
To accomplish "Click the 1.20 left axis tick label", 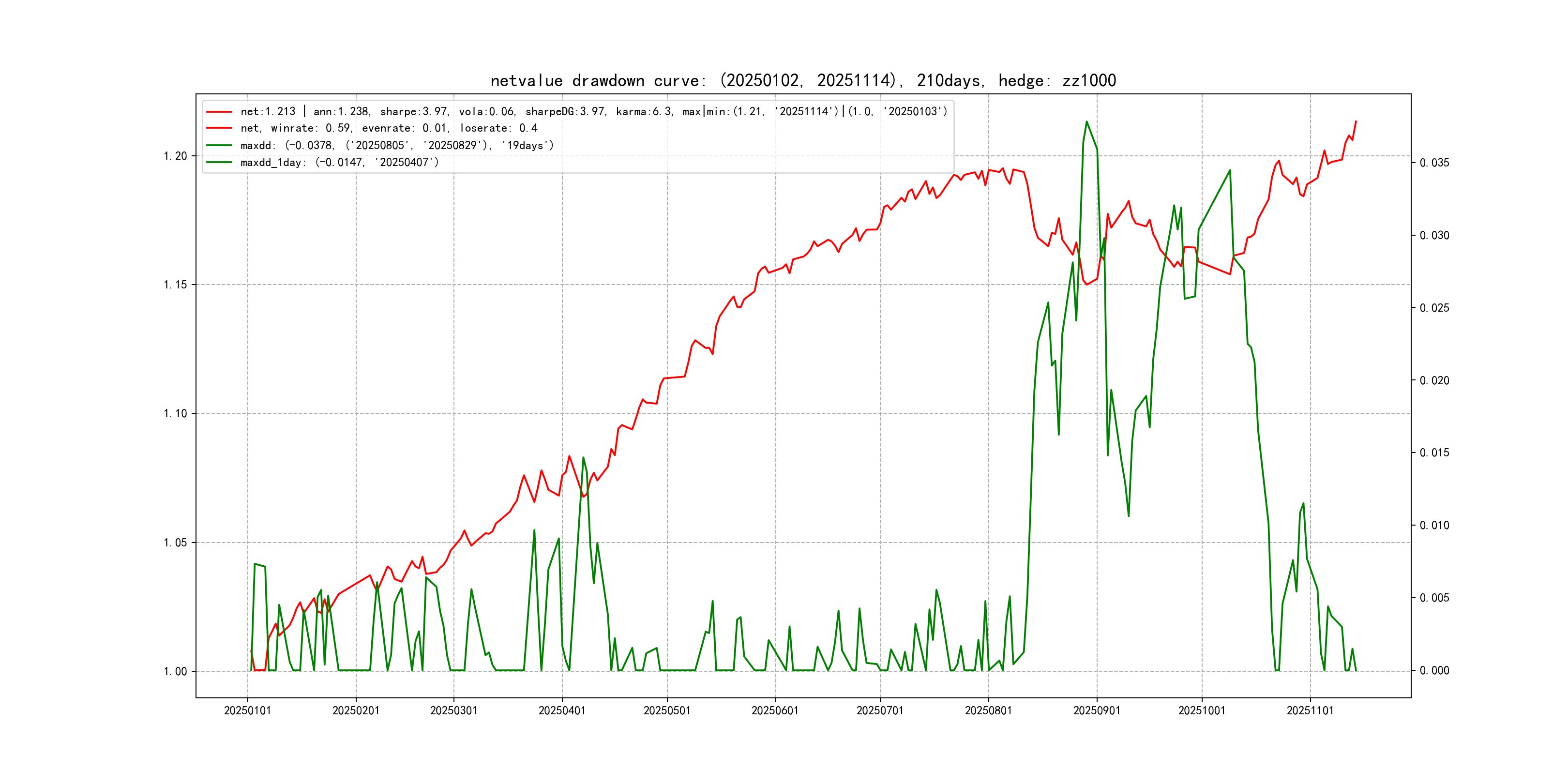I will [x=175, y=156].
